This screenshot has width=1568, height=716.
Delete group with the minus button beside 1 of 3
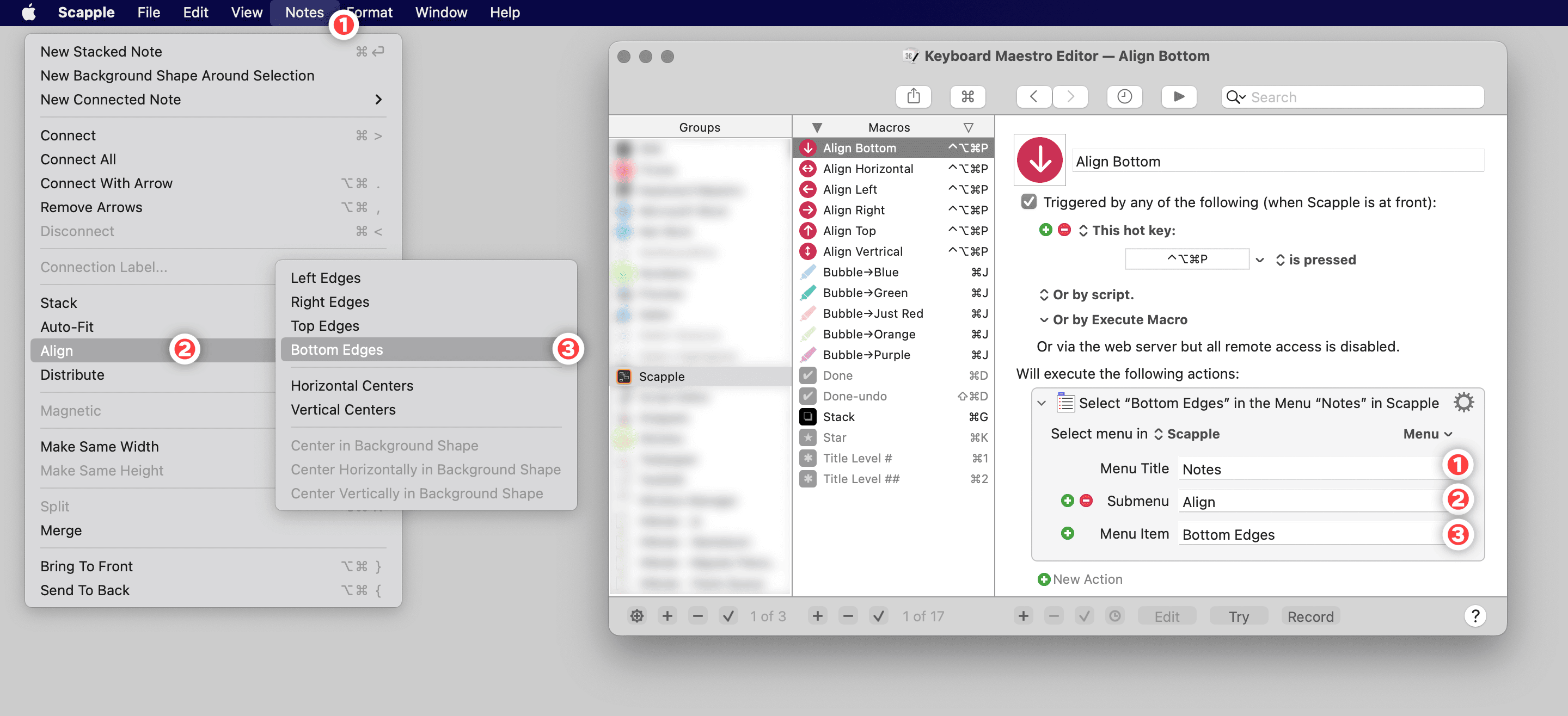697,616
